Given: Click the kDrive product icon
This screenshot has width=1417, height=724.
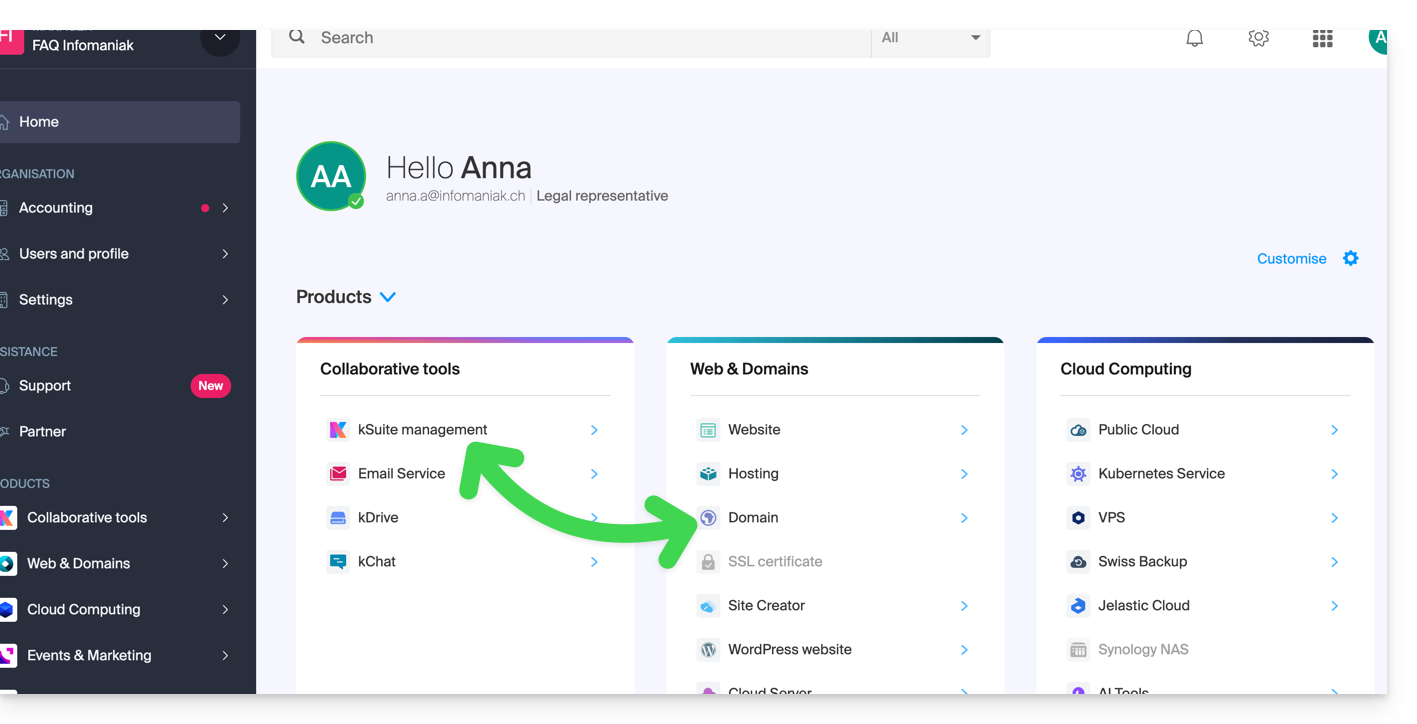Looking at the screenshot, I should tap(338, 518).
